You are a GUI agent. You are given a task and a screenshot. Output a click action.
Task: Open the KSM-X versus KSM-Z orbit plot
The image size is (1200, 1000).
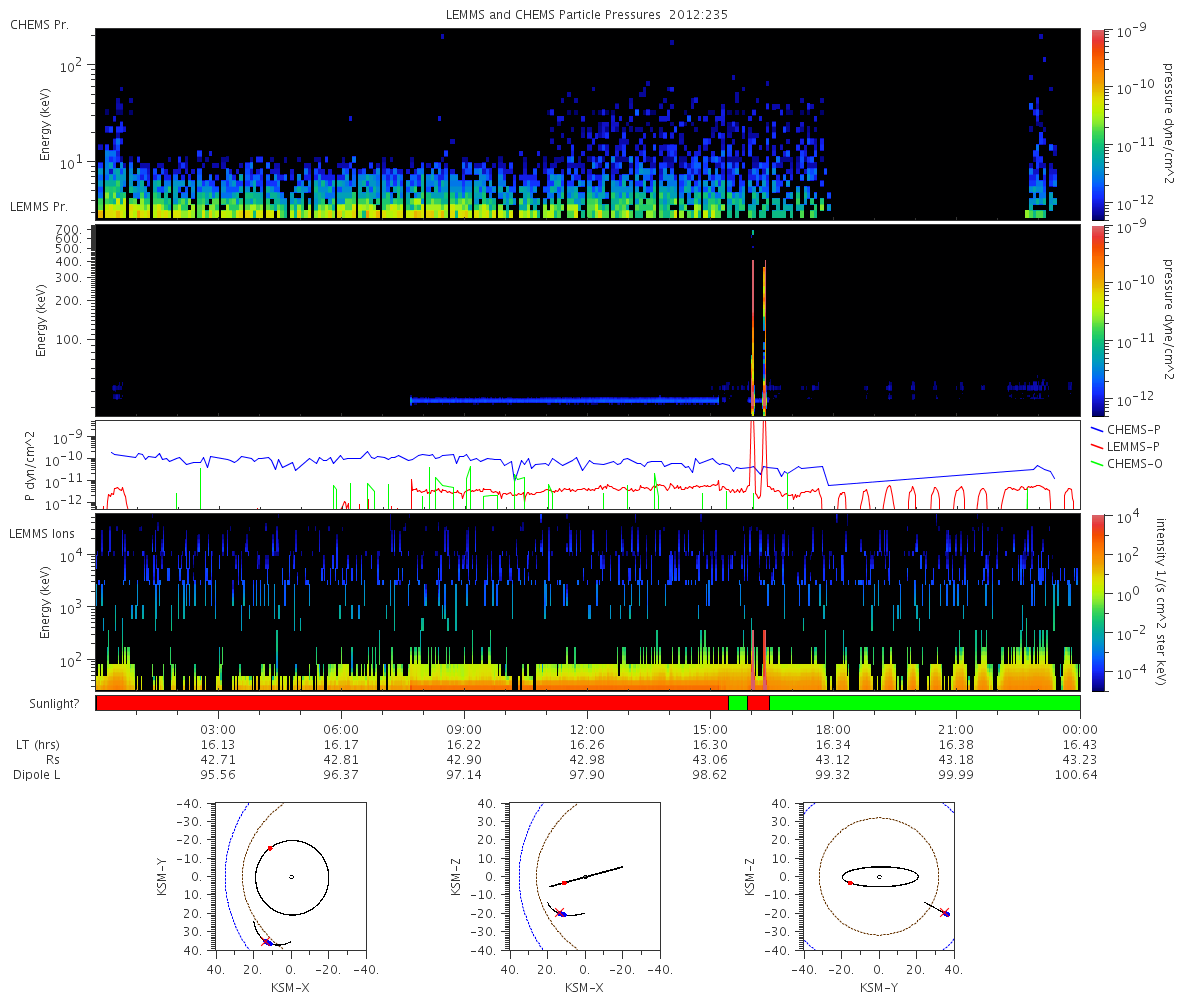tap(585, 876)
